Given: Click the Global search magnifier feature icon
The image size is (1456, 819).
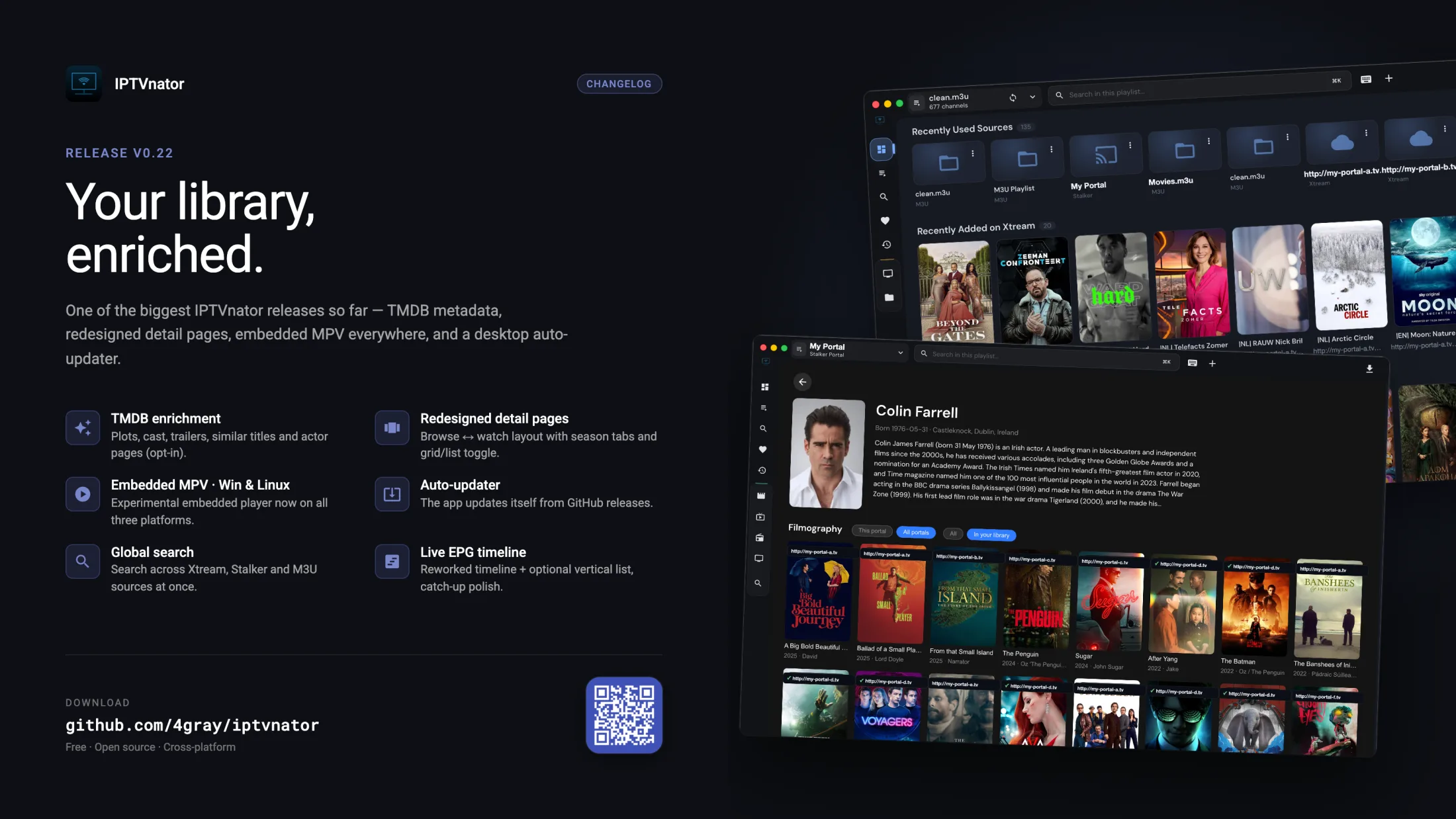Looking at the screenshot, I should pos(83,561).
